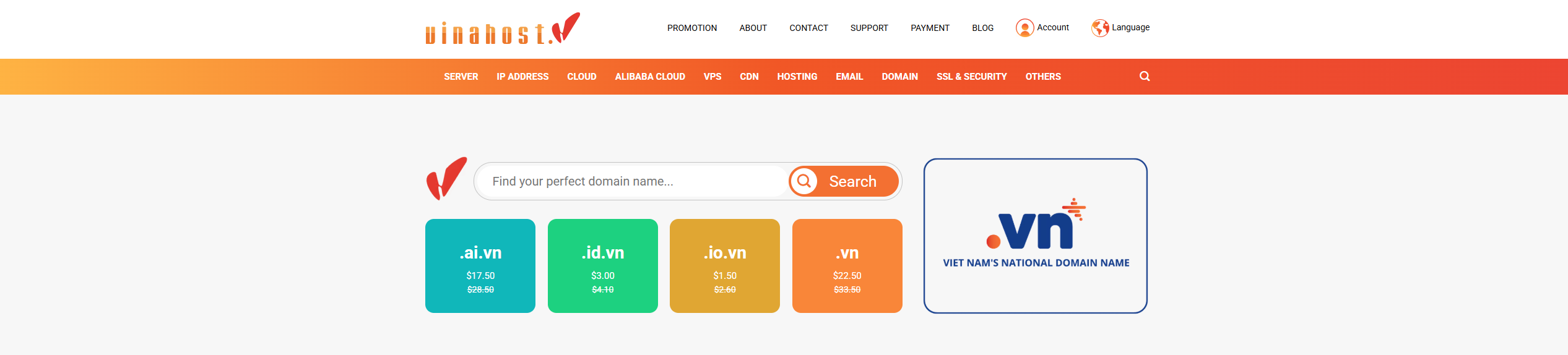This screenshot has height=355, width=1568.
Task: Open the PROMOTION menu item
Action: 692,28
